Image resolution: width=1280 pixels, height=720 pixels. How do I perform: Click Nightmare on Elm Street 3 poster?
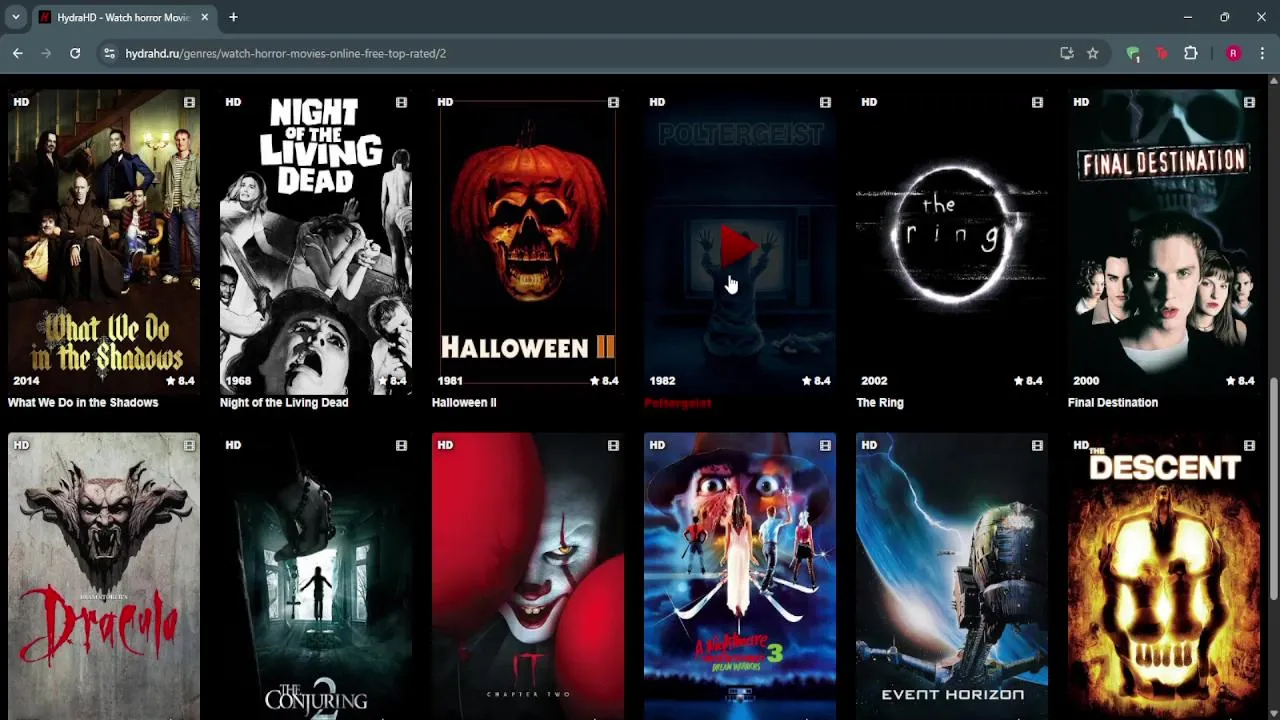coord(740,576)
